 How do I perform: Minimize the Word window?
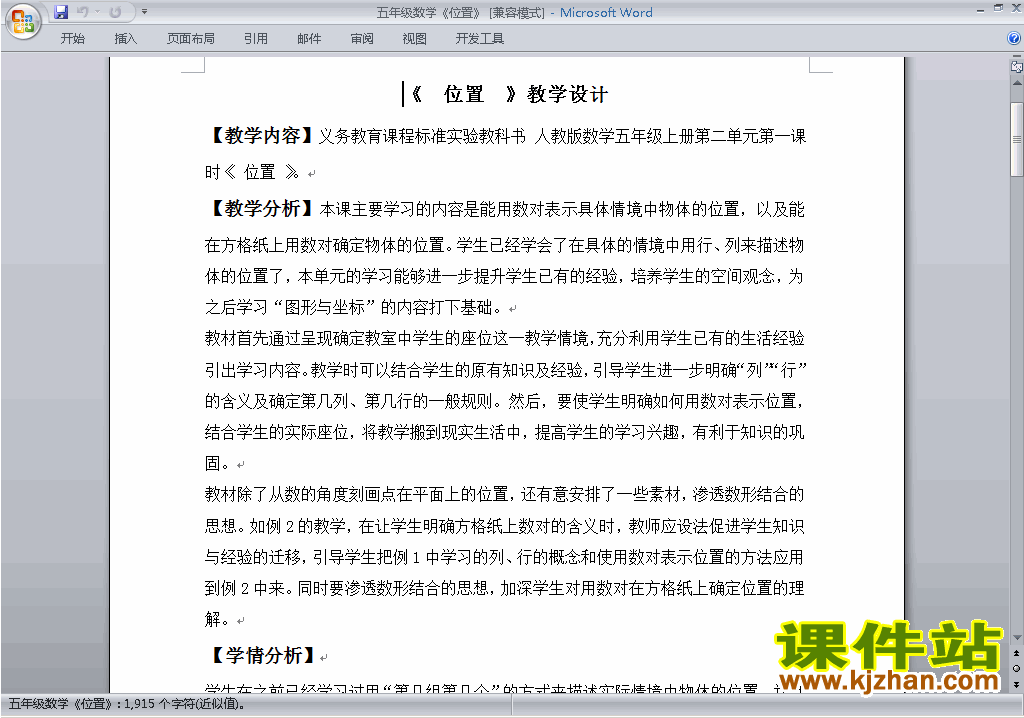coord(980,9)
